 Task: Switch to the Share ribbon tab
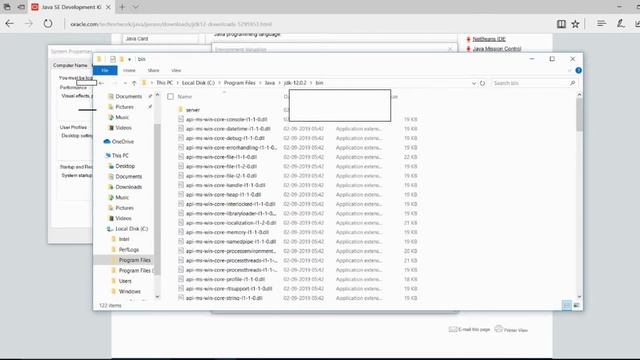coord(153,70)
